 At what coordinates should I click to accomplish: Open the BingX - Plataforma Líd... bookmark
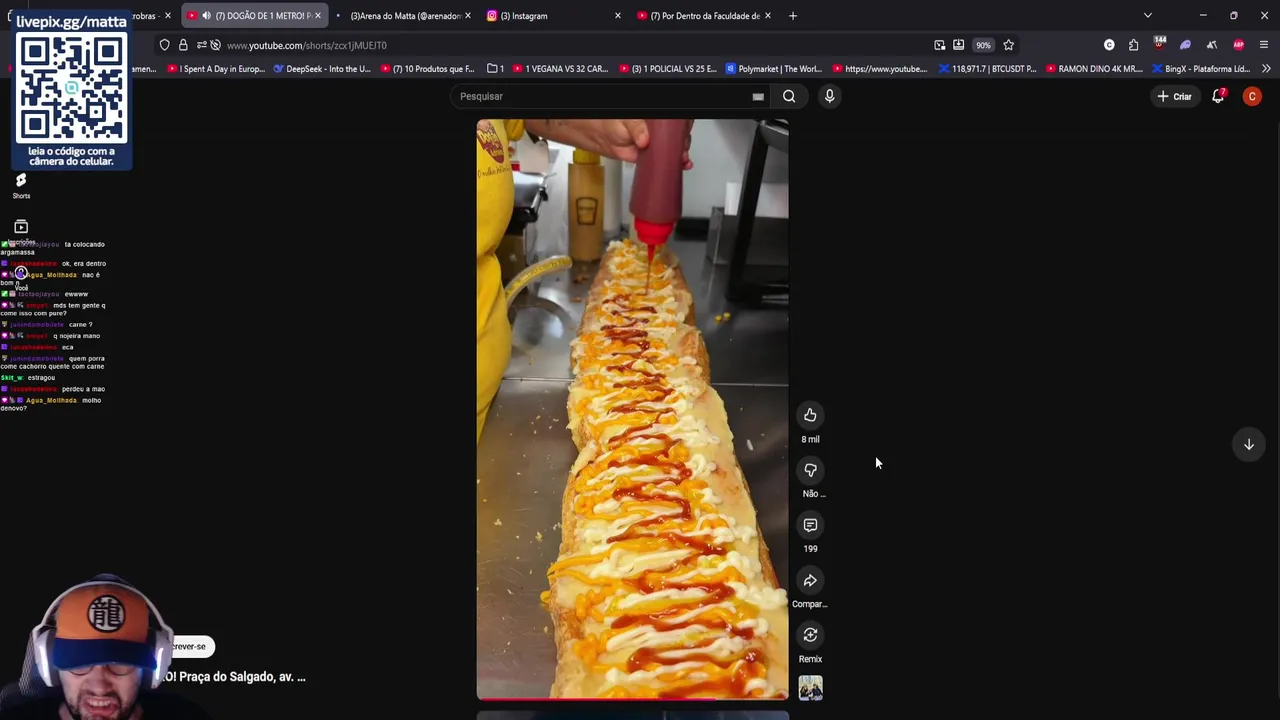1201,69
